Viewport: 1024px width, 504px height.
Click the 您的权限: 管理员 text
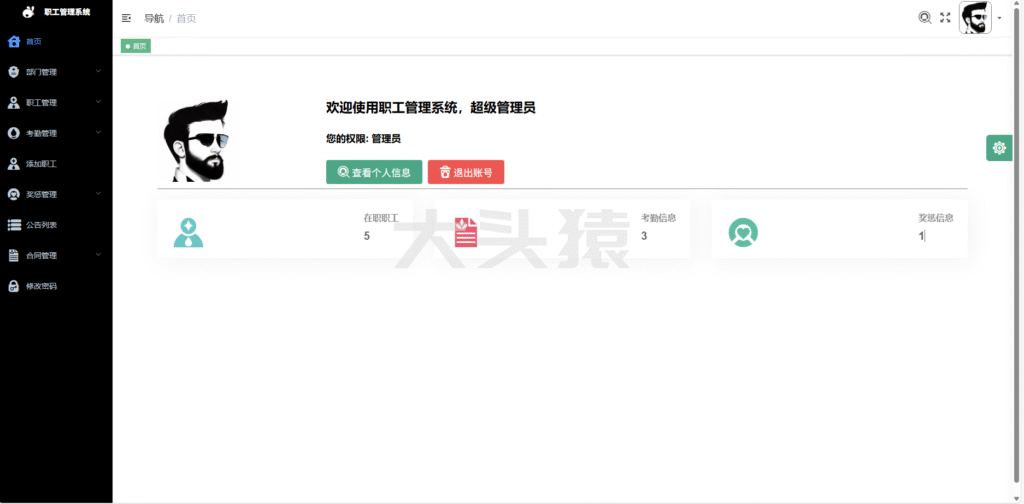tap(363, 138)
